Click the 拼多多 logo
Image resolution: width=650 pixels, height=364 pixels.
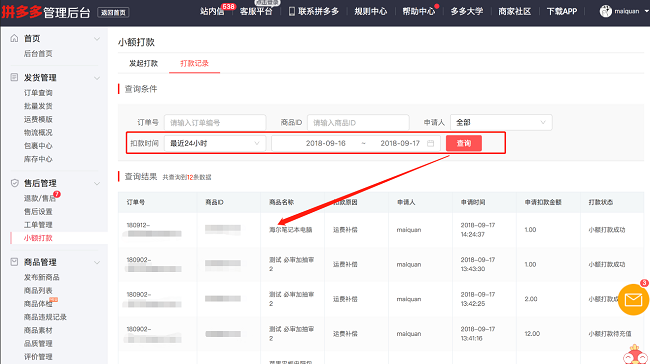[x=22, y=11]
